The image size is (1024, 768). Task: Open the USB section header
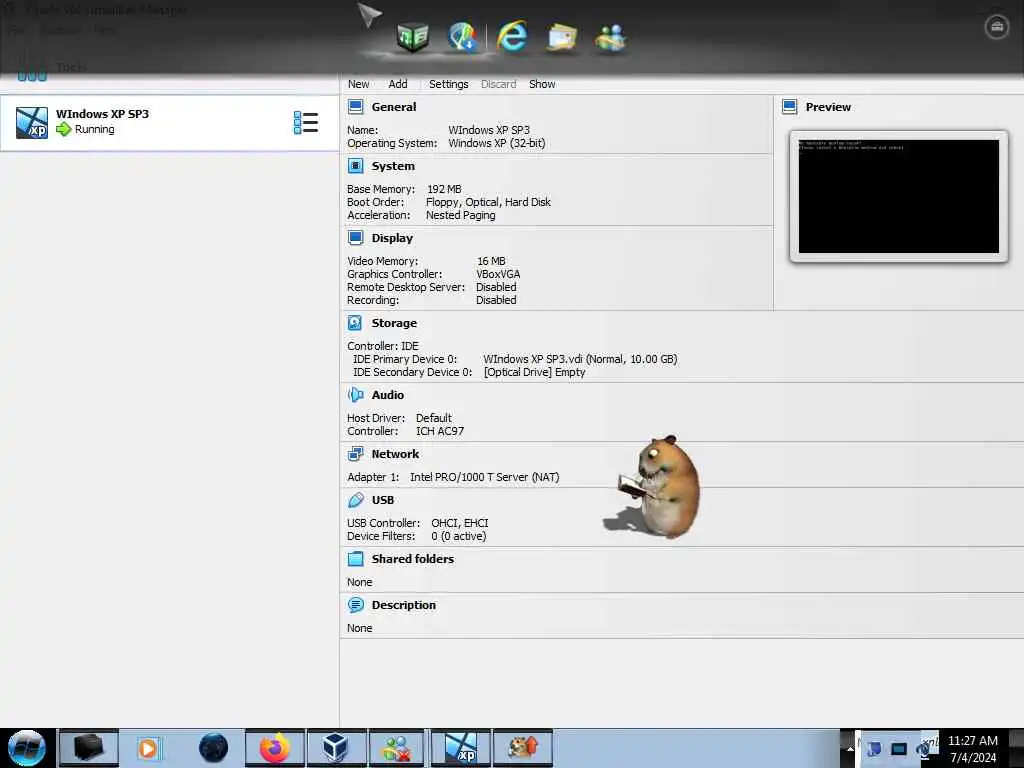(383, 500)
